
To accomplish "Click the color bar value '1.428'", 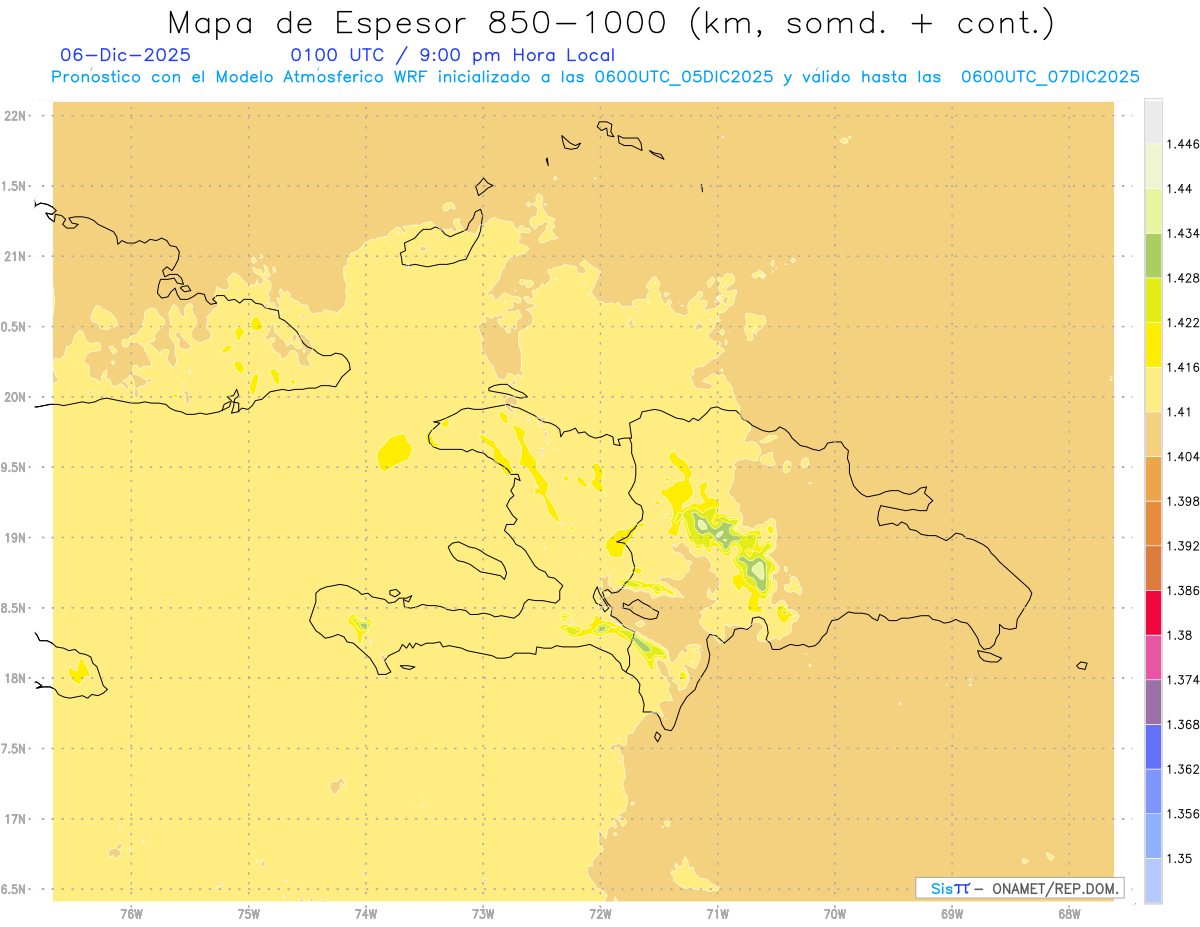I will (x=1184, y=278).
